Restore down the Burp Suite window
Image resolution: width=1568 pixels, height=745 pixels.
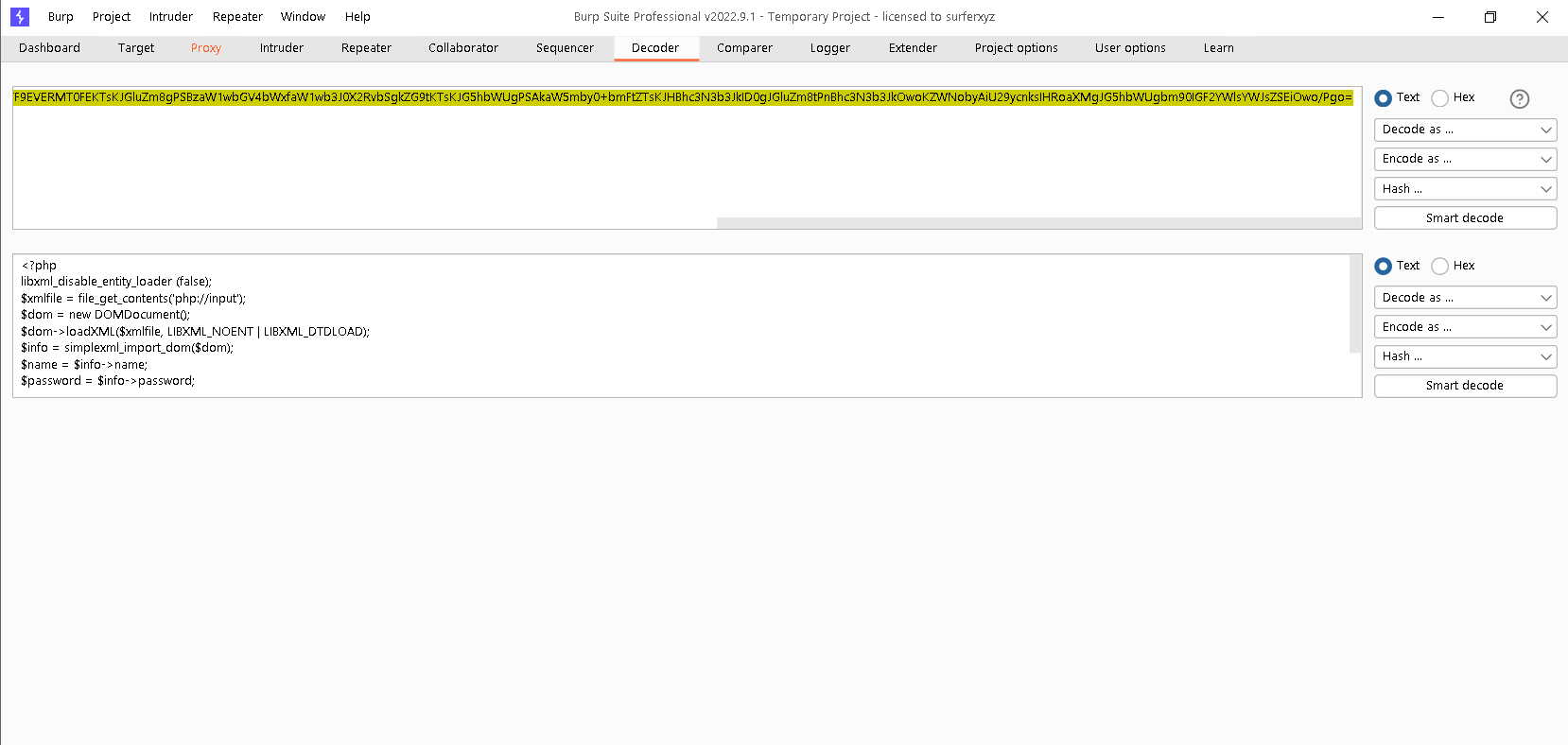pyautogui.click(x=1490, y=17)
